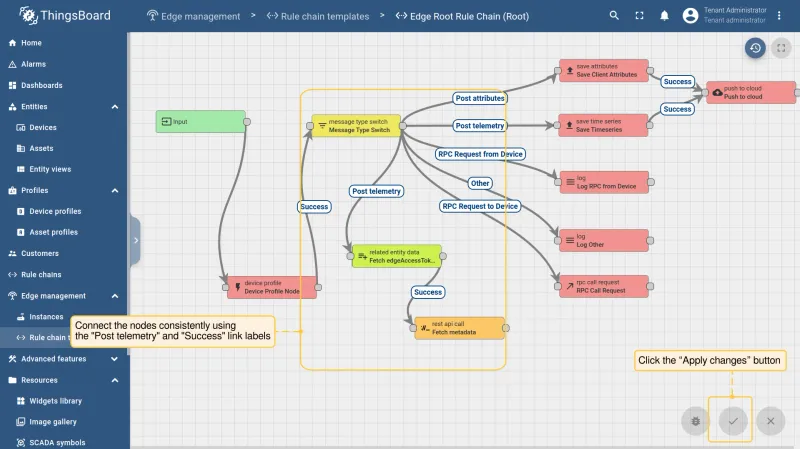Click the Post attributes link label
Screen dimensions: 800x449
point(480,98)
